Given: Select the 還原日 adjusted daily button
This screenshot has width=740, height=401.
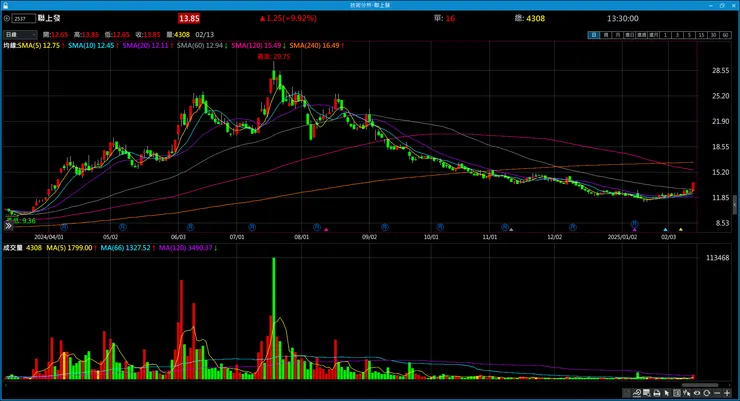Looking at the screenshot, I should pyautogui.click(x=630, y=35).
